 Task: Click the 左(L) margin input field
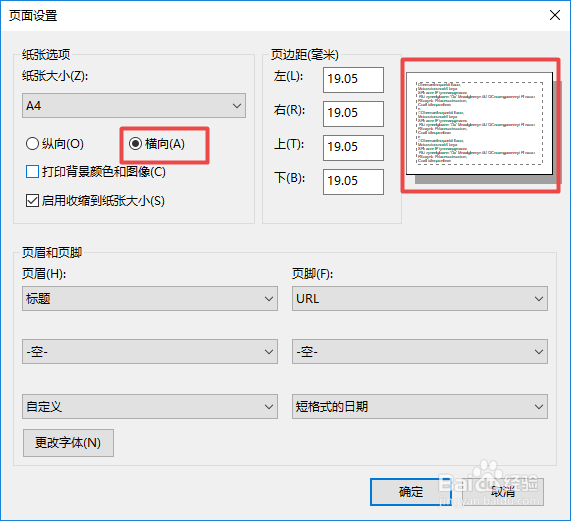[353, 79]
